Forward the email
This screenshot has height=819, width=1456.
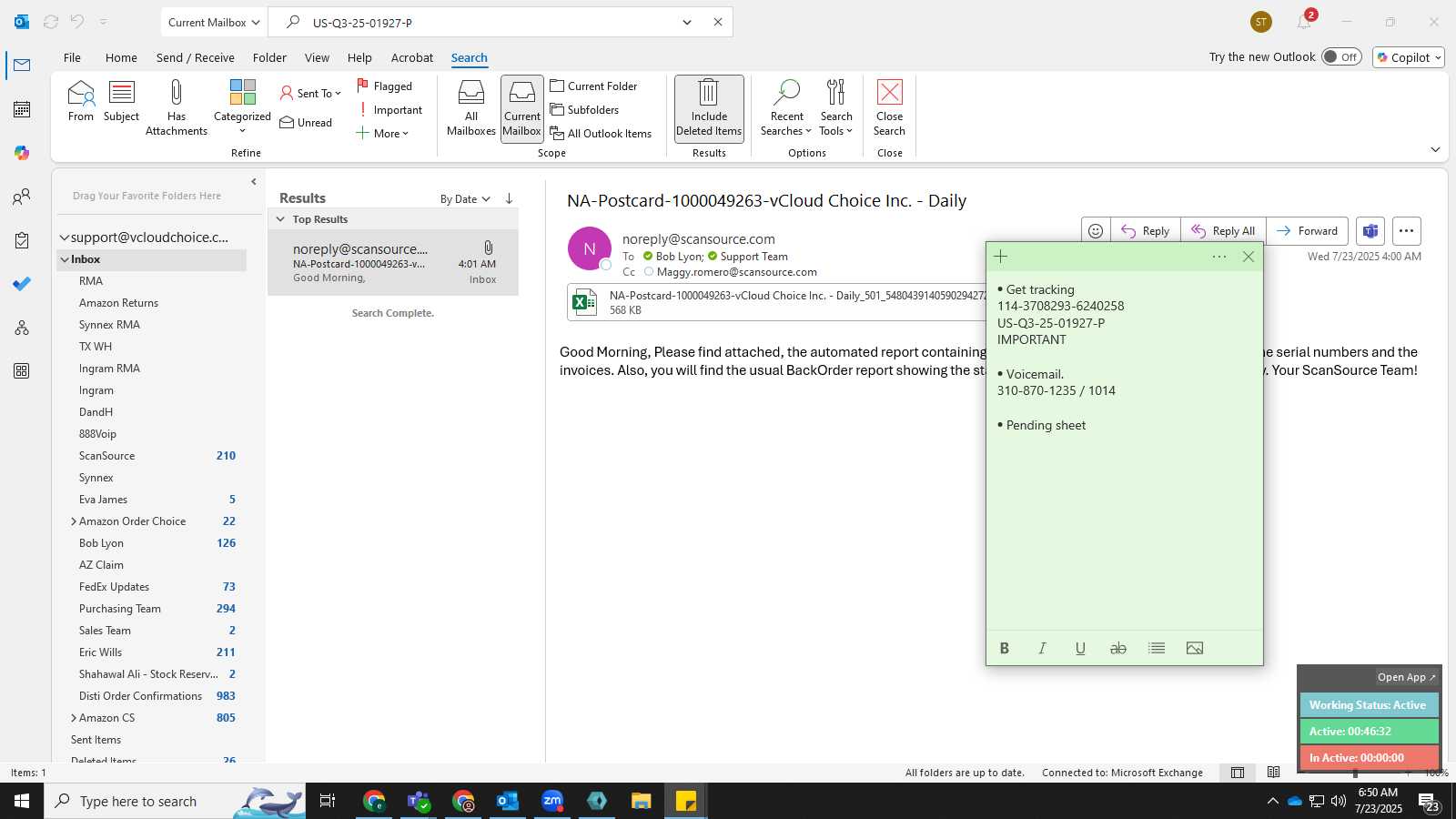pyautogui.click(x=1307, y=231)
